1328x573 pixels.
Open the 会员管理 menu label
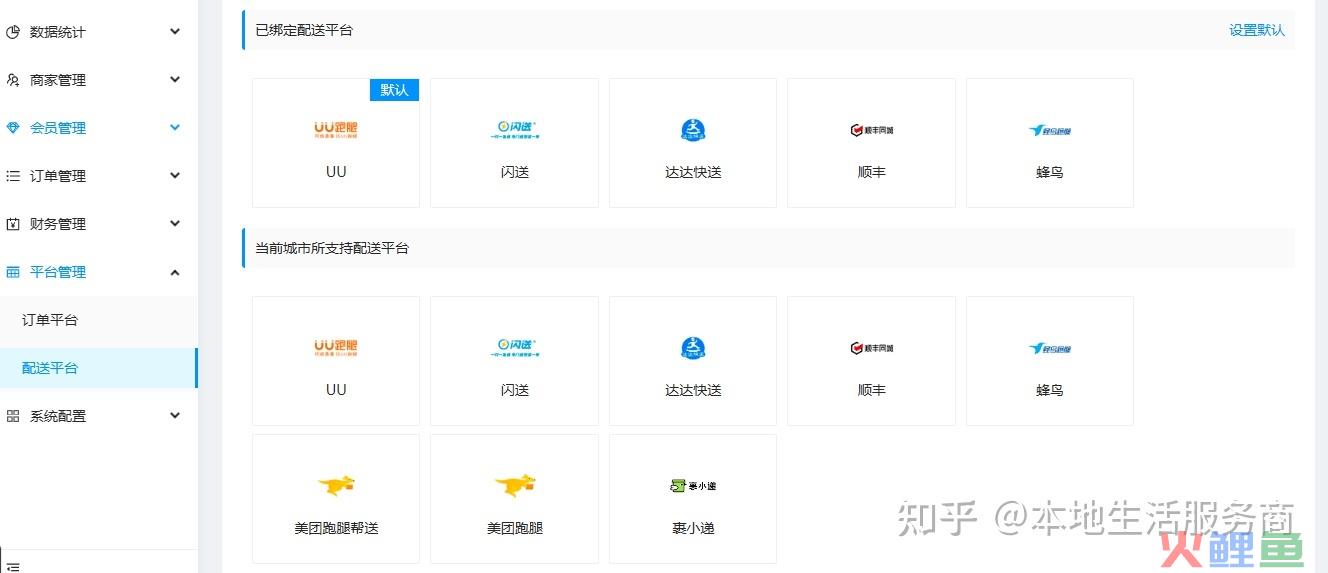[x=58, y=128]
